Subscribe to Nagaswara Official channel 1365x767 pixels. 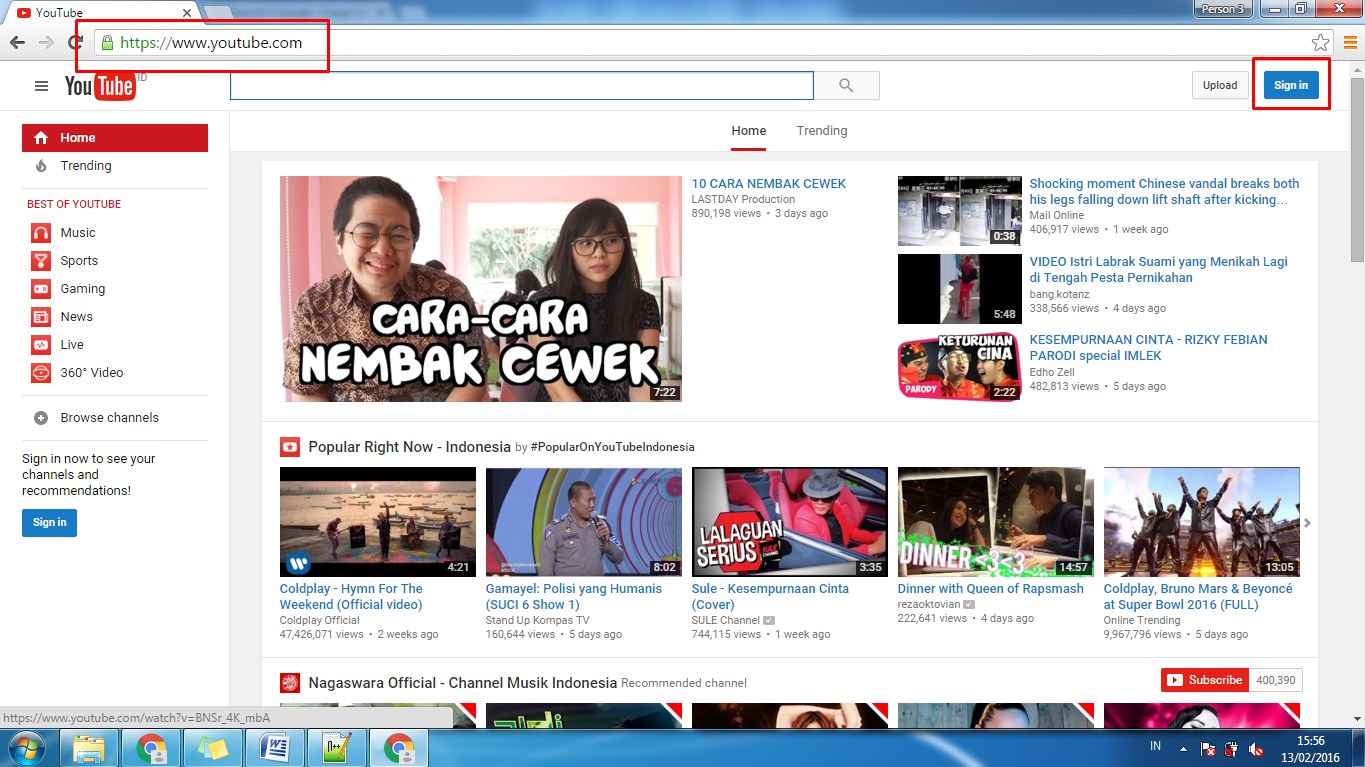(x=1204, y=679)
